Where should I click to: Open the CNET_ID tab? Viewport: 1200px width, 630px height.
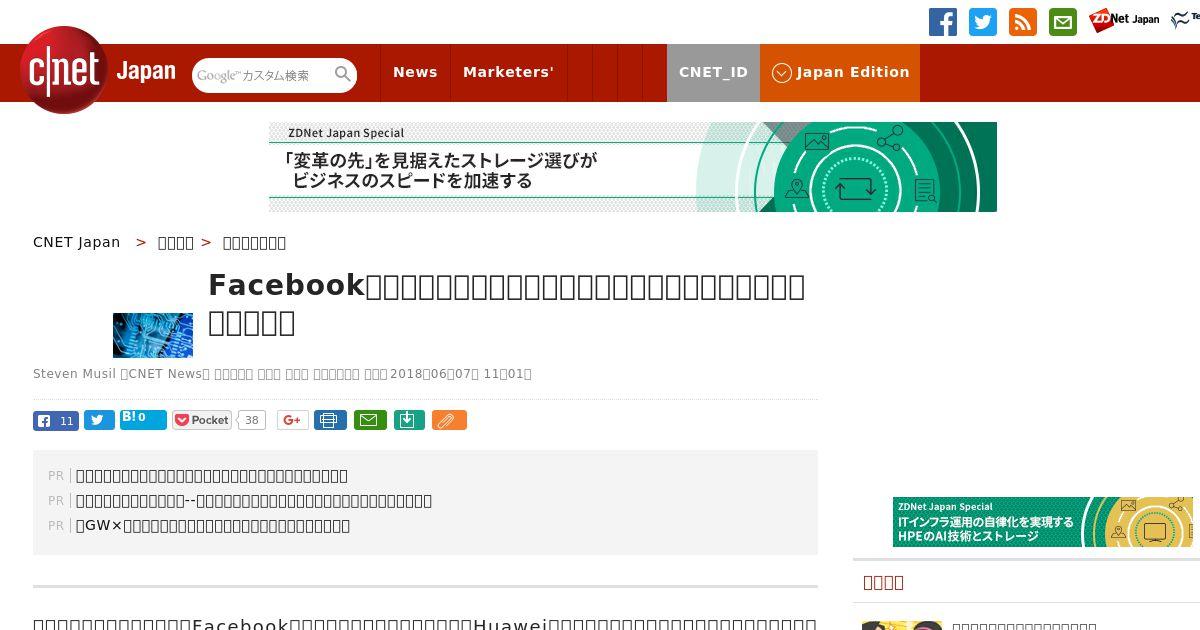(x=713, y=73)
